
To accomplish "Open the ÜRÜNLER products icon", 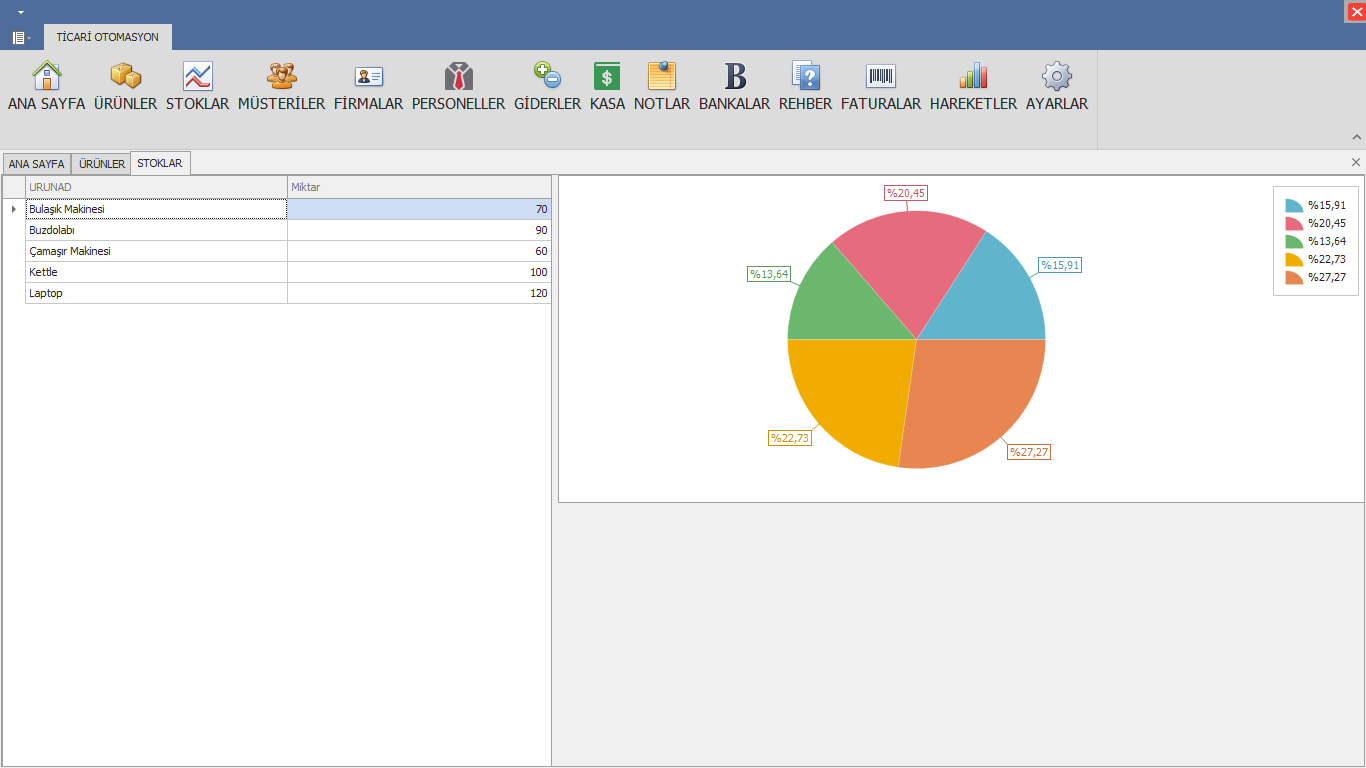I will 125,76.
